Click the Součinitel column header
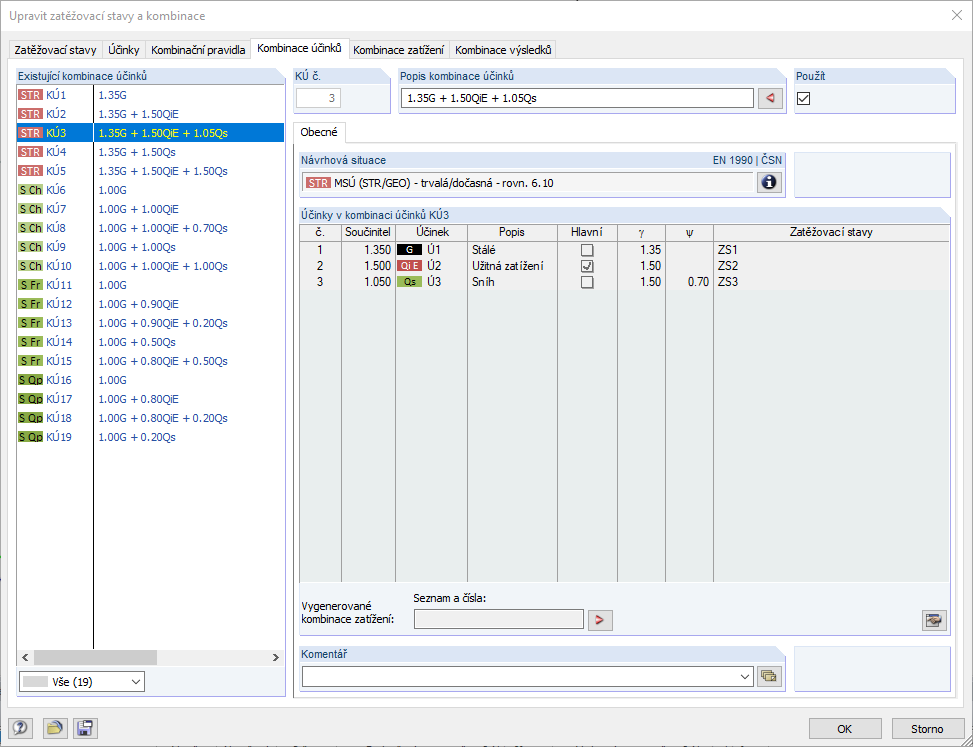Image resolution: width=973 pixels, height=747 pixels. pyautogui.click(x=368, y=232)
